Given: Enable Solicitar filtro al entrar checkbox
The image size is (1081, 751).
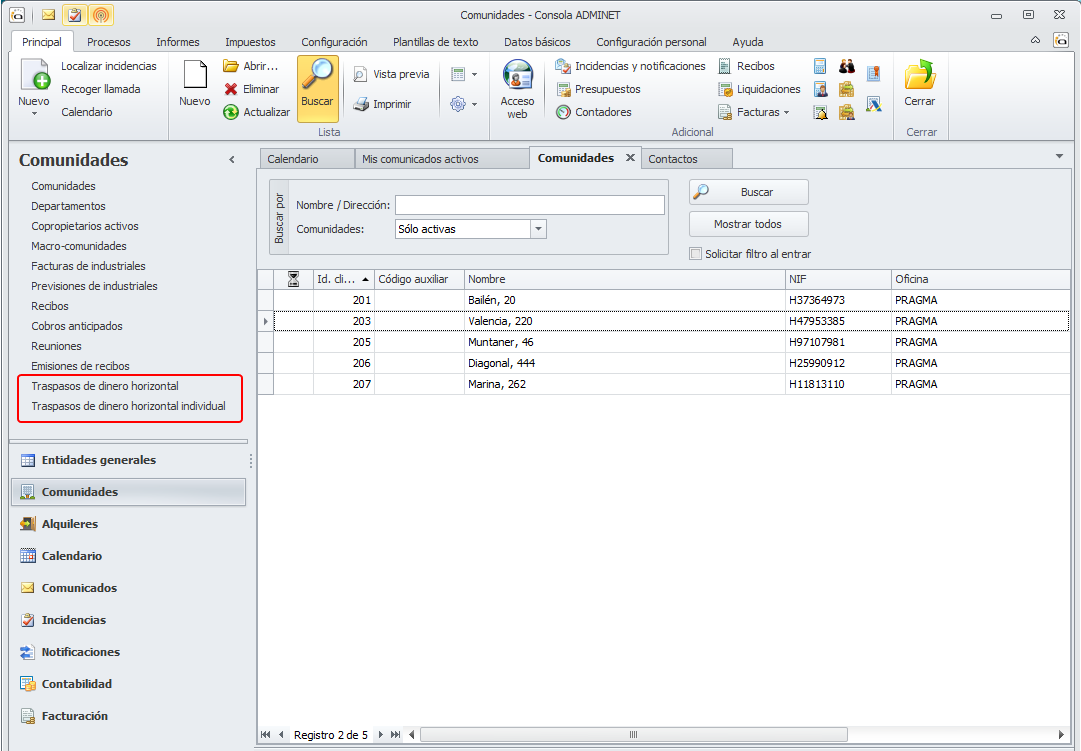Looking at the screenshot, I should coord(696,254).
